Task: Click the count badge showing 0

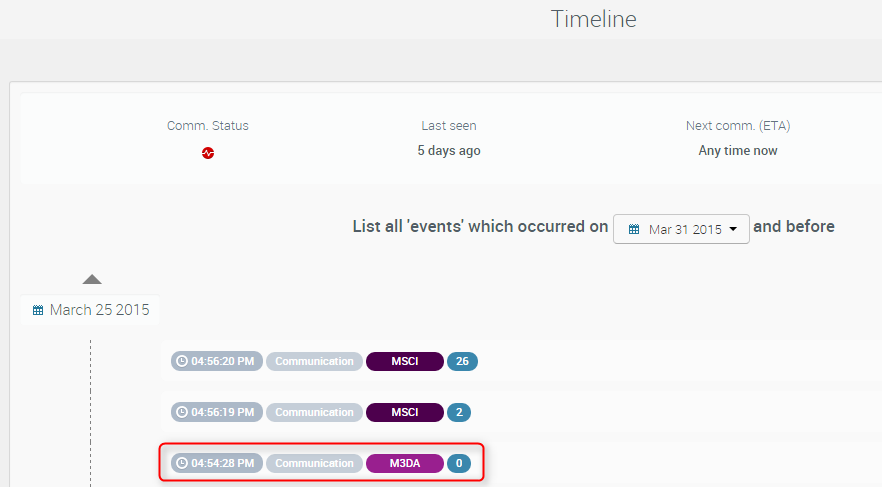Action: pyautogui.click(x=458, y=463)
